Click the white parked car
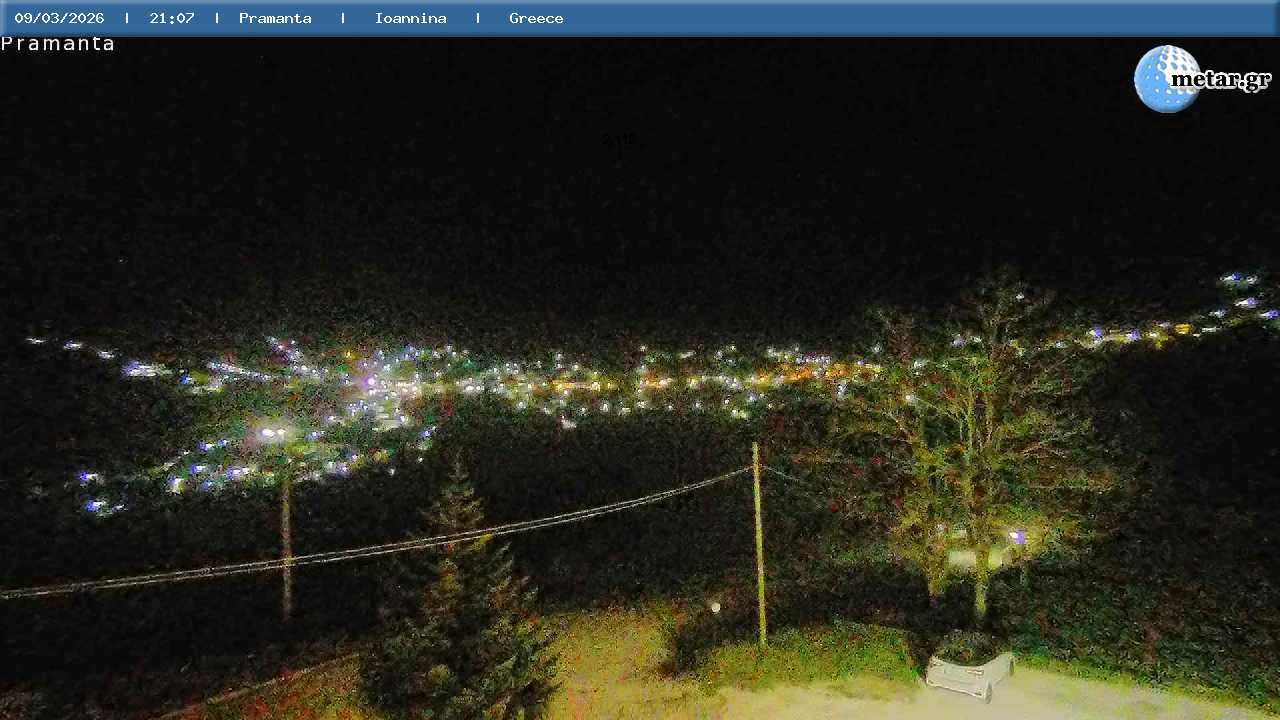The height and width of the screenshot is (720, 1280). point(968,664)
